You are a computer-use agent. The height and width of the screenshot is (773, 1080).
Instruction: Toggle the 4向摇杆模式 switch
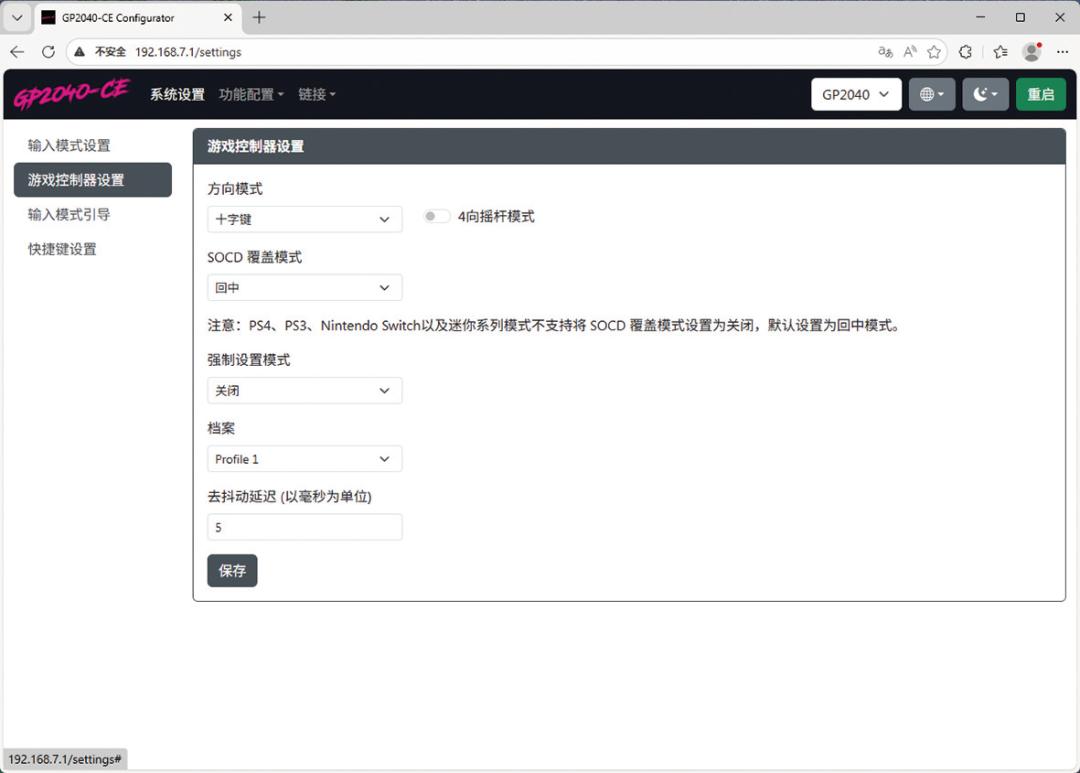click(437, 216)
